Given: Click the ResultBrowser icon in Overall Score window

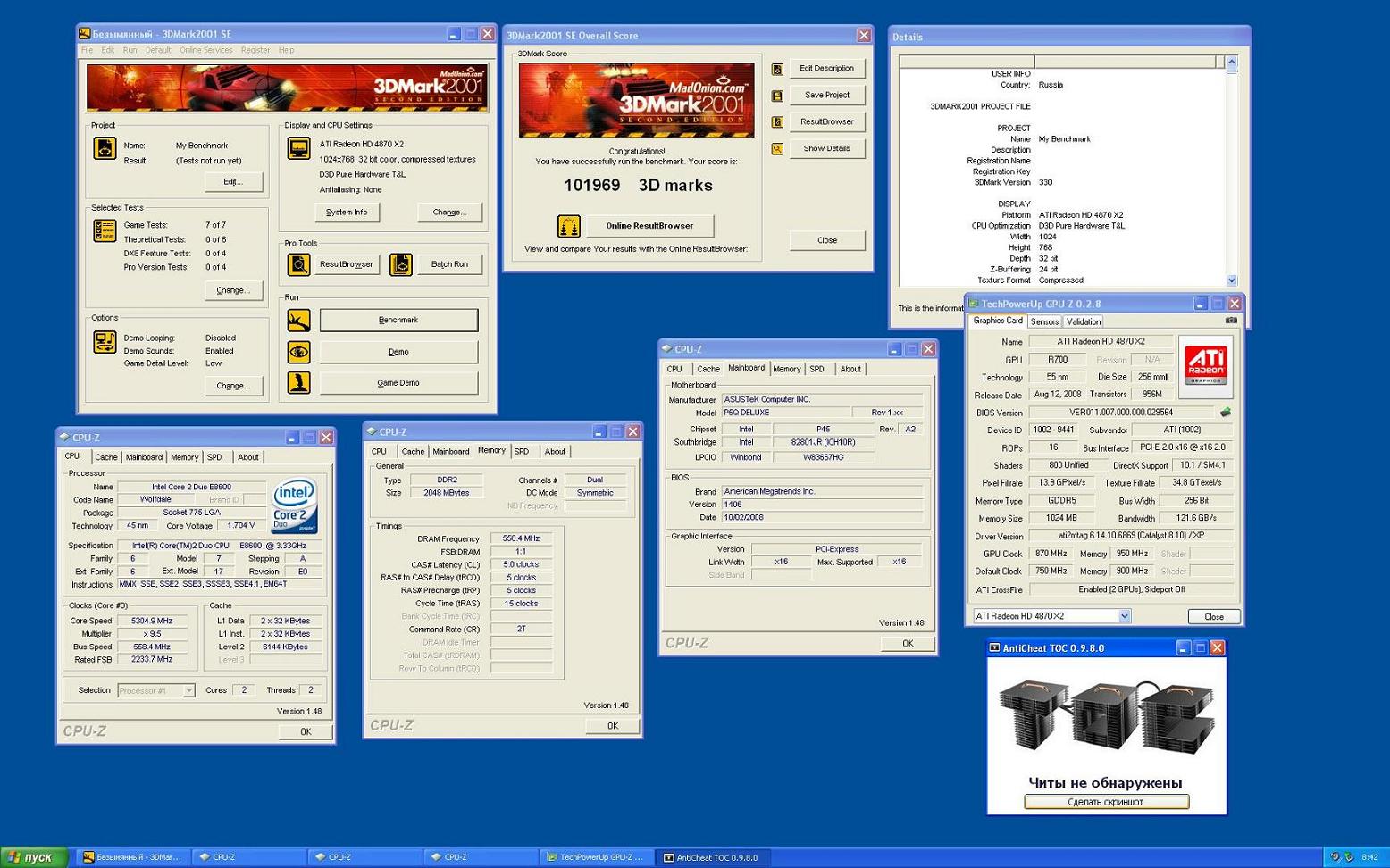Looking at the screenshot, I should click(777, 122).
